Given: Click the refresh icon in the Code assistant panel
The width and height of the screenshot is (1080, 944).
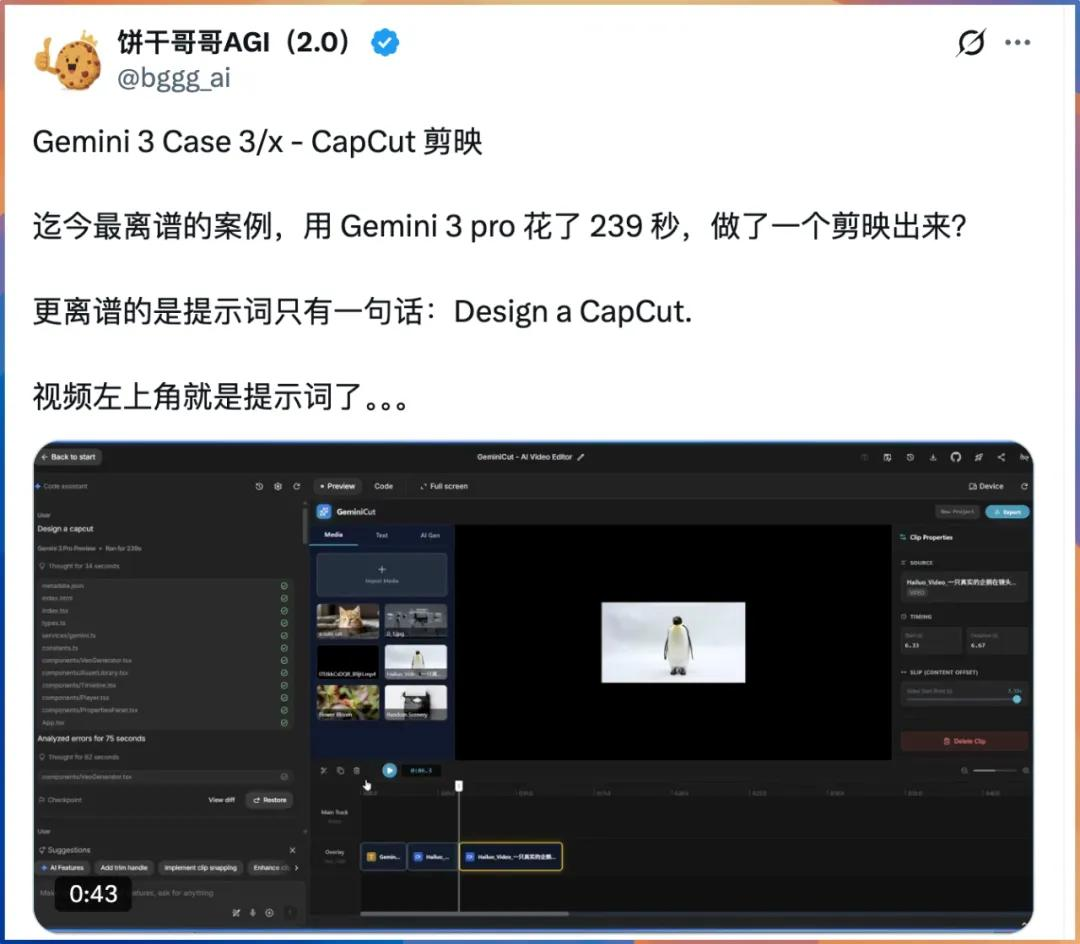Looking at the screenshot, I should [x=297, y=486].
